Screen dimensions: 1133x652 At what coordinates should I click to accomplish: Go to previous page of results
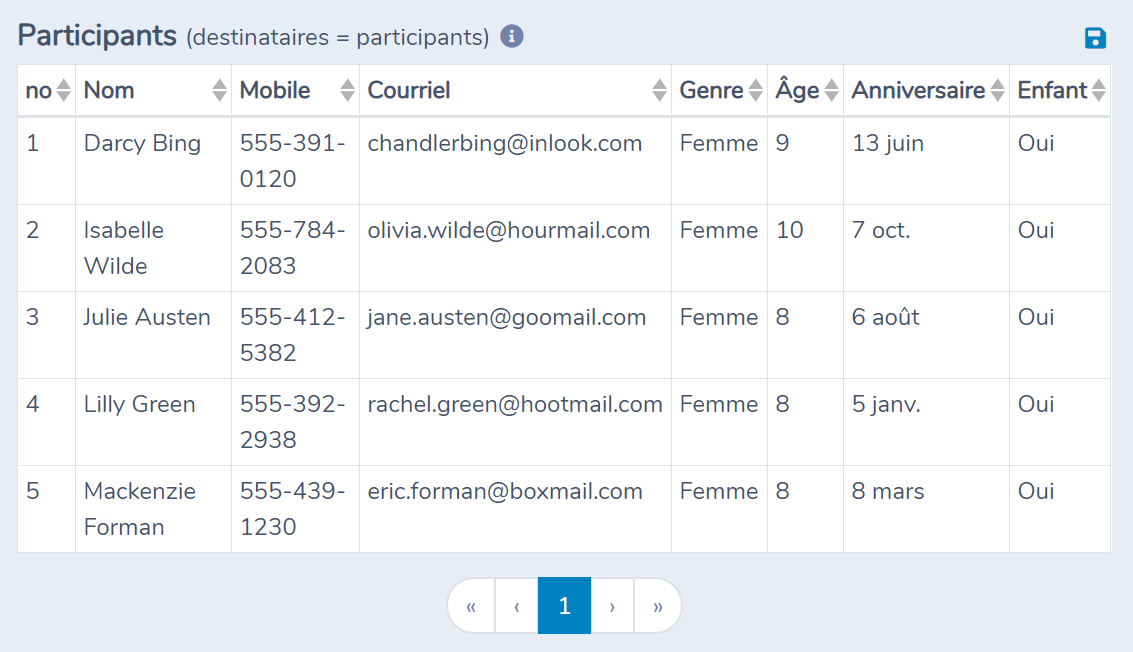pos(517,606)
